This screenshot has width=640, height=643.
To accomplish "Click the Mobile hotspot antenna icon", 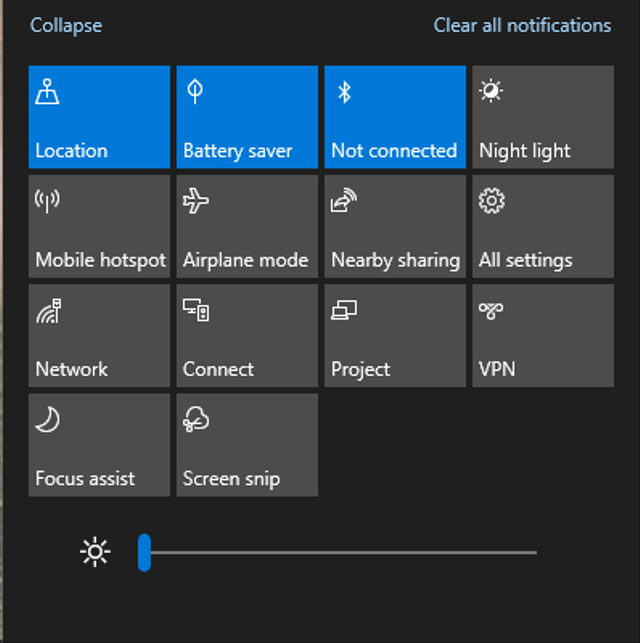I will pos(47,202).
